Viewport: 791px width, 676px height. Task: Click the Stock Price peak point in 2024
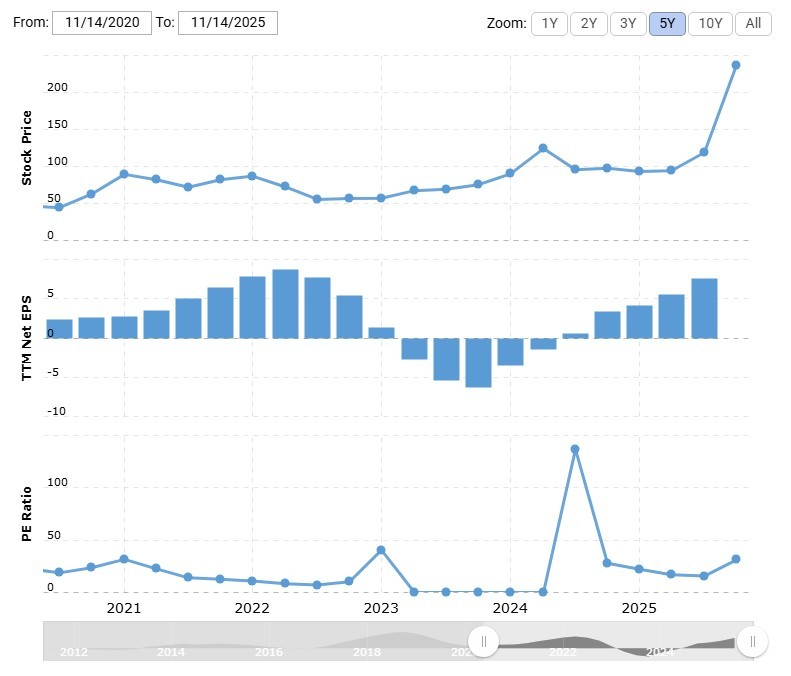(x=543, y=148)
